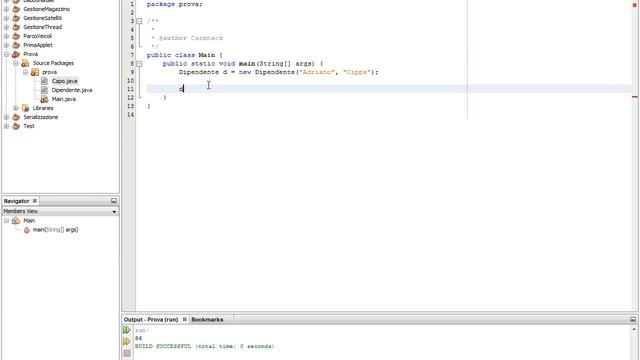This screenshot has width=640, height=360.
Task: Select the Libraries folder icon
Action: (25, 108)
